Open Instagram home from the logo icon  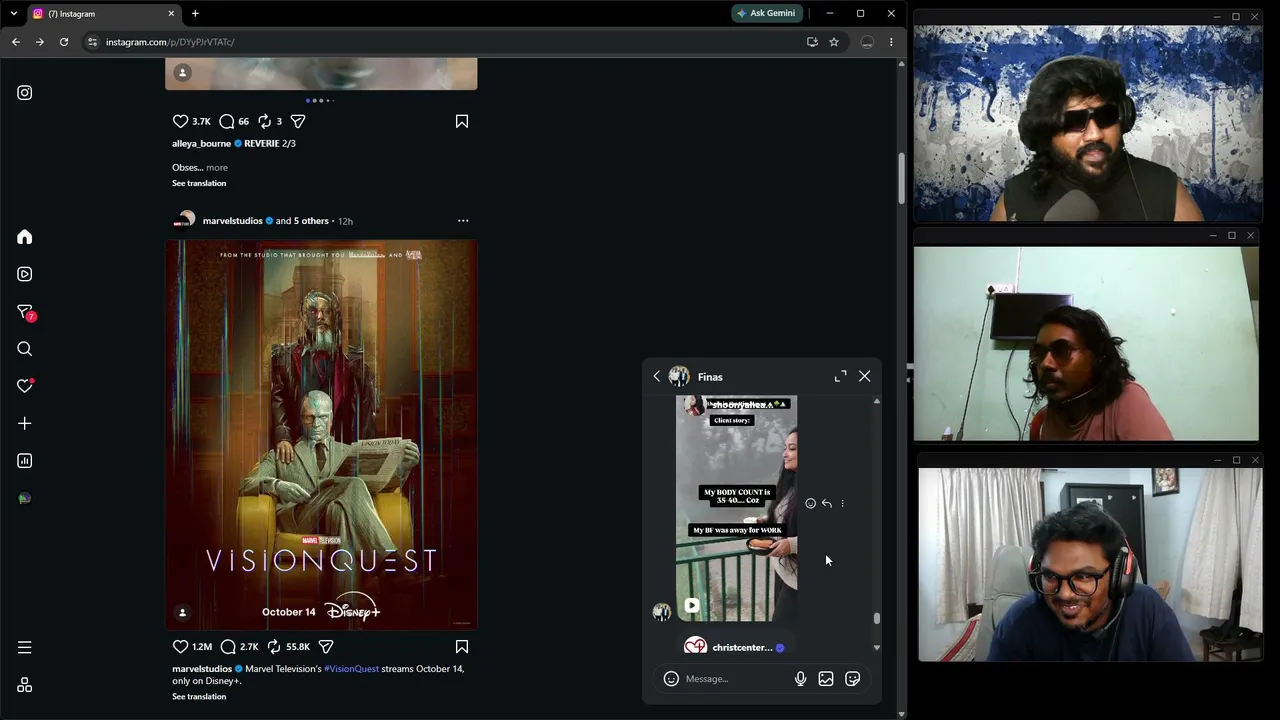coord(25,93)
